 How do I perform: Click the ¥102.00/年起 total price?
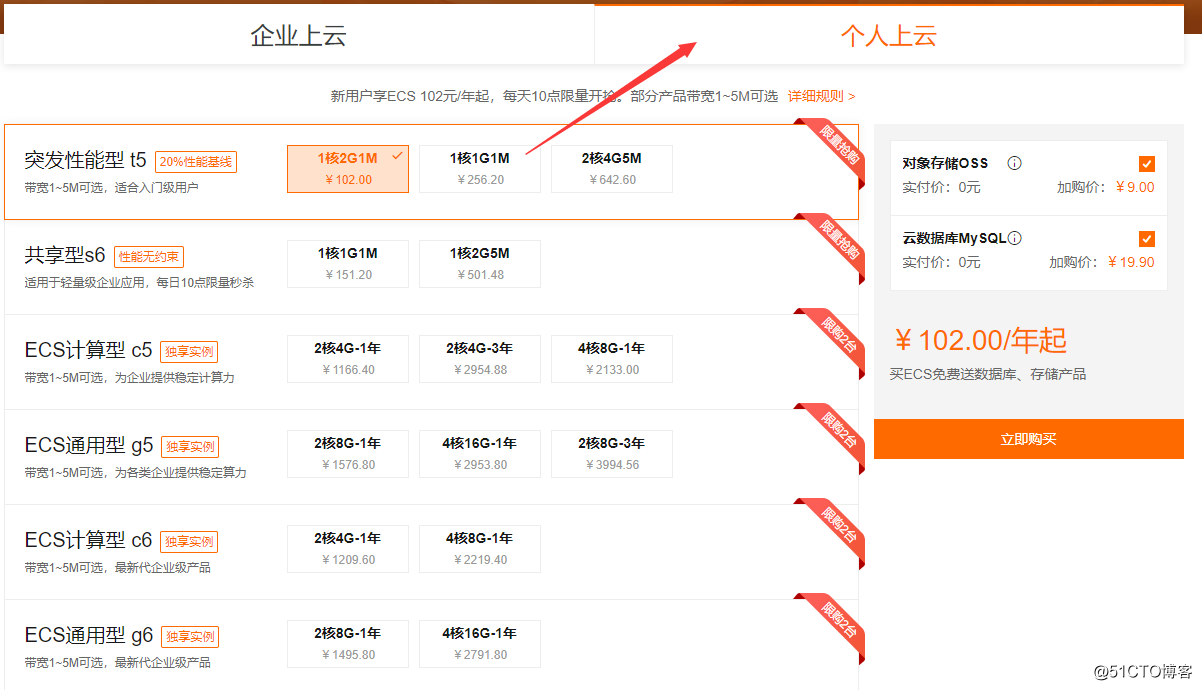tap(980, 341)
